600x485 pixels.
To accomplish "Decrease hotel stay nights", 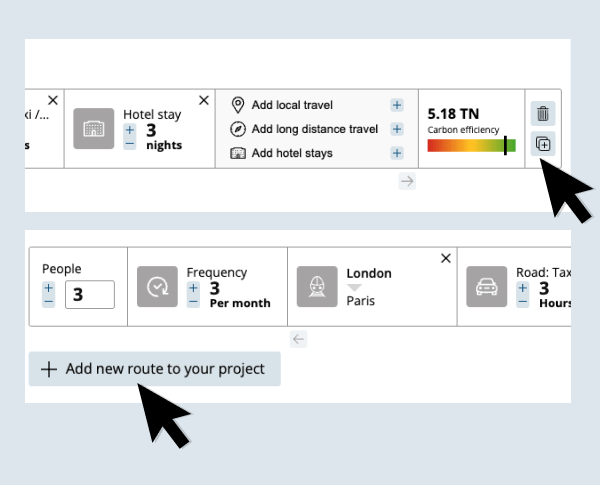I will click(130, 144).
